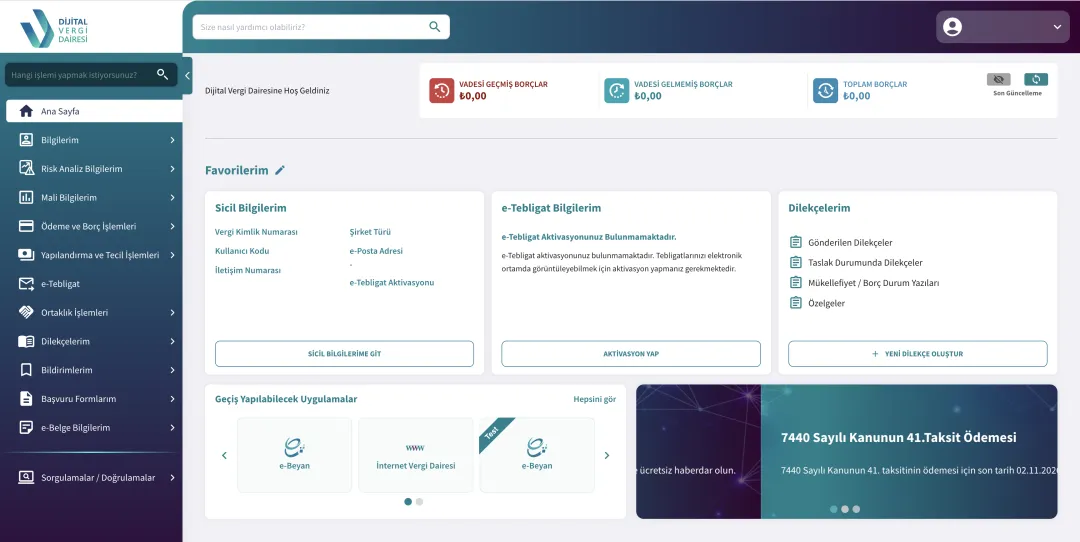Screen dimensions: 1080x542
Task: Open the Hepsini gör link
Action: coord(594,399)
